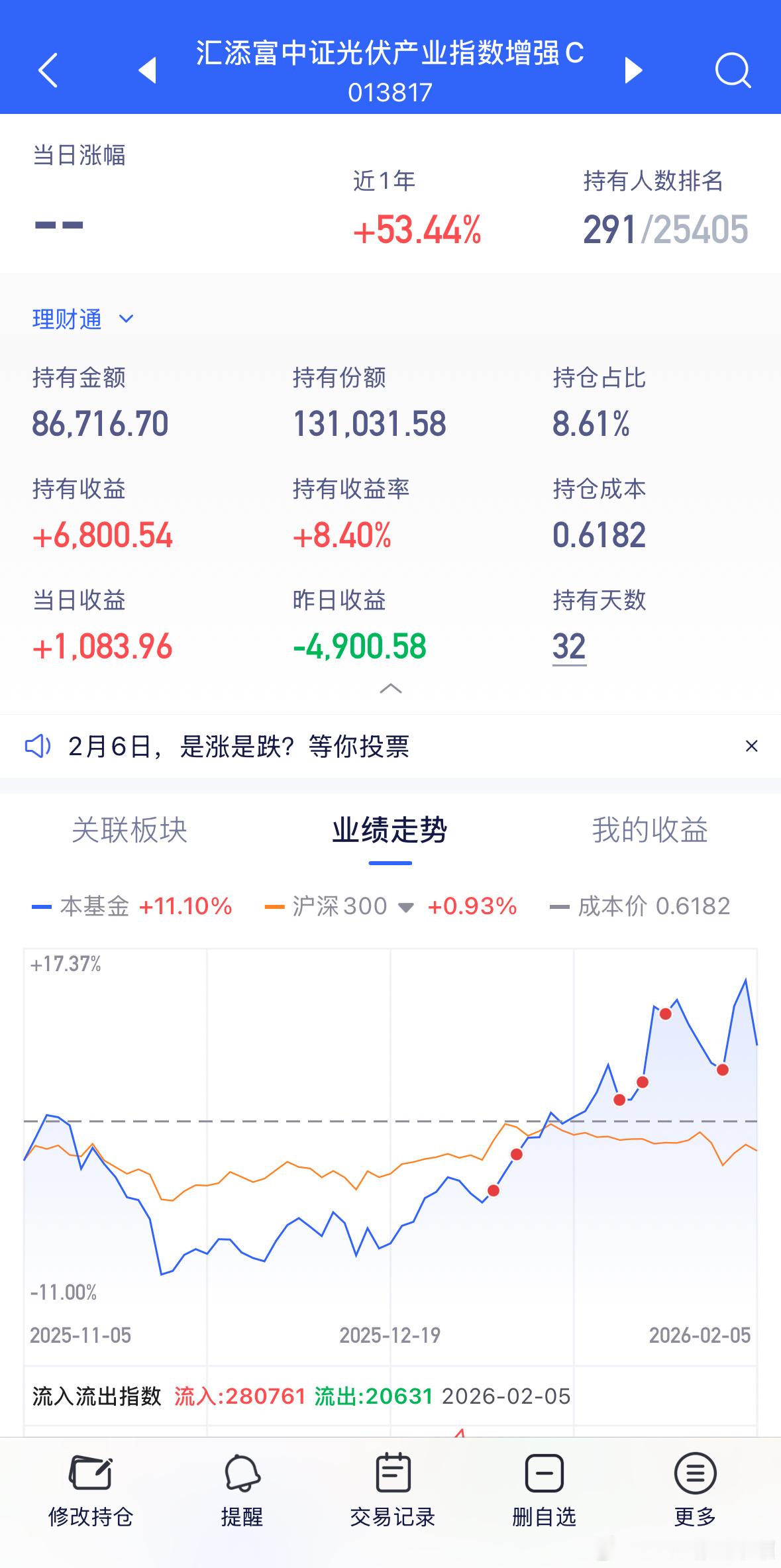Tap 持有金额 value 86,716.70
Screen dimensions: 781x1568
pos(101,424)
